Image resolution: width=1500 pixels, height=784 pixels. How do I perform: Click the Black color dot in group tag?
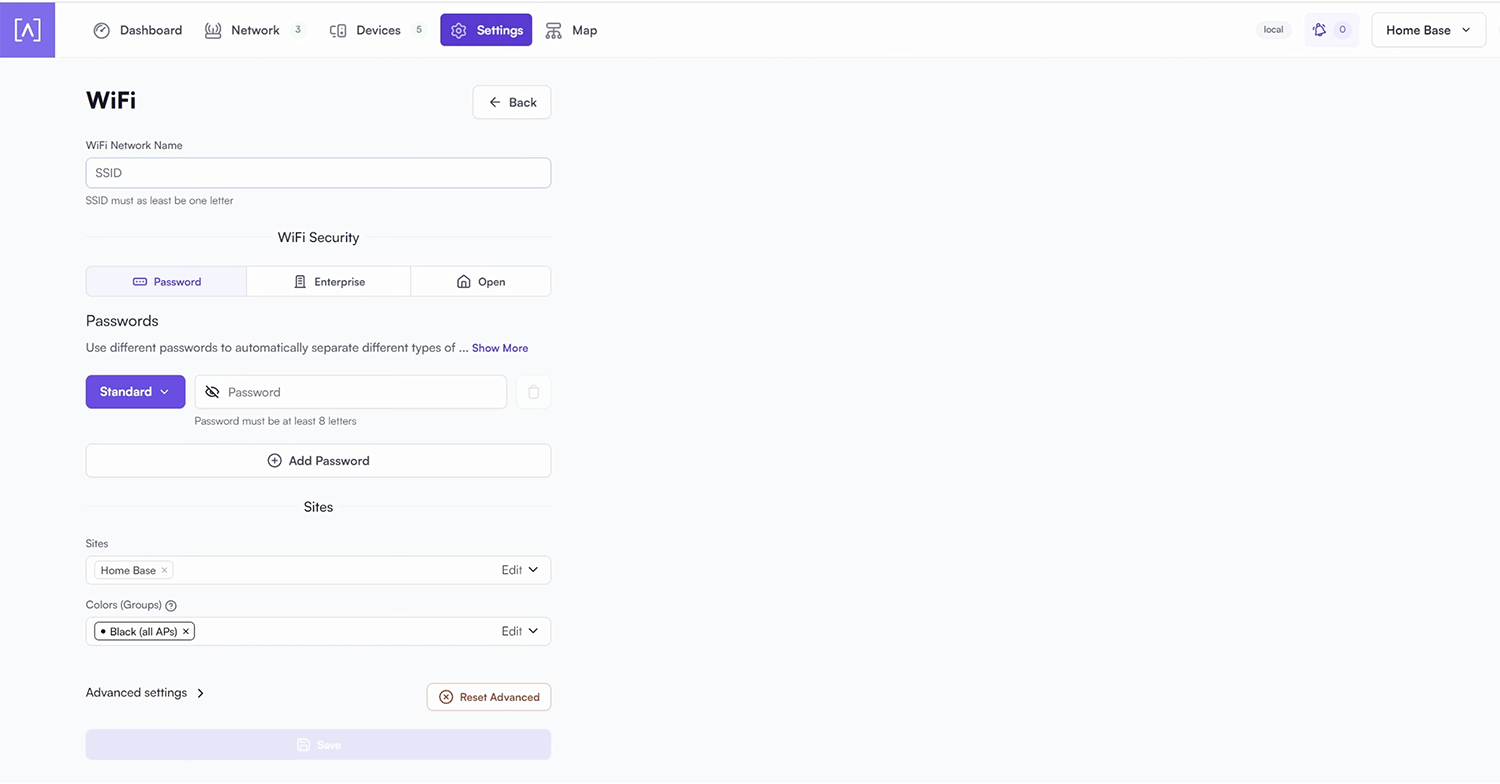[x=103, y=632]
